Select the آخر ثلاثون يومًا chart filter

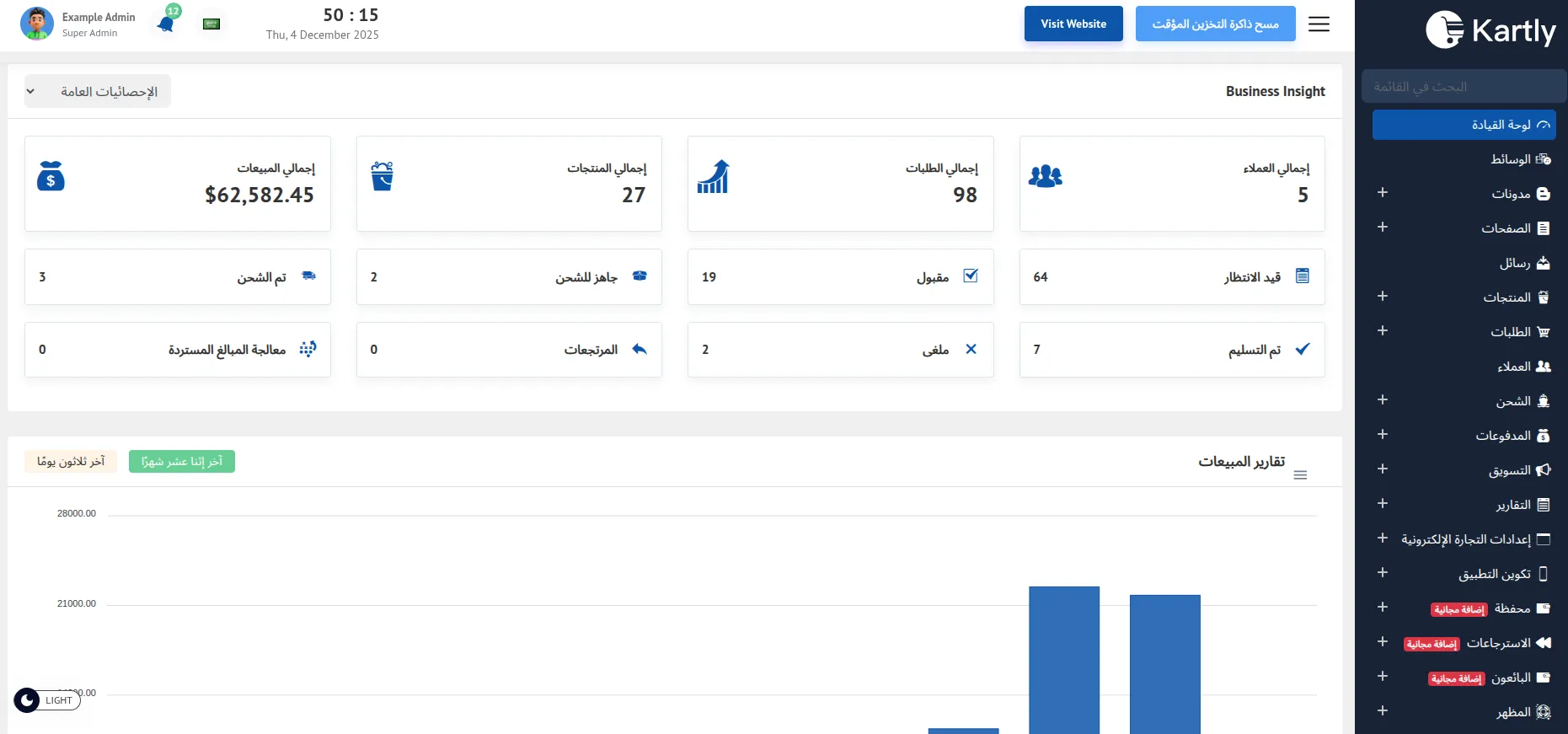pyautogui.click(x=71, y=462)
